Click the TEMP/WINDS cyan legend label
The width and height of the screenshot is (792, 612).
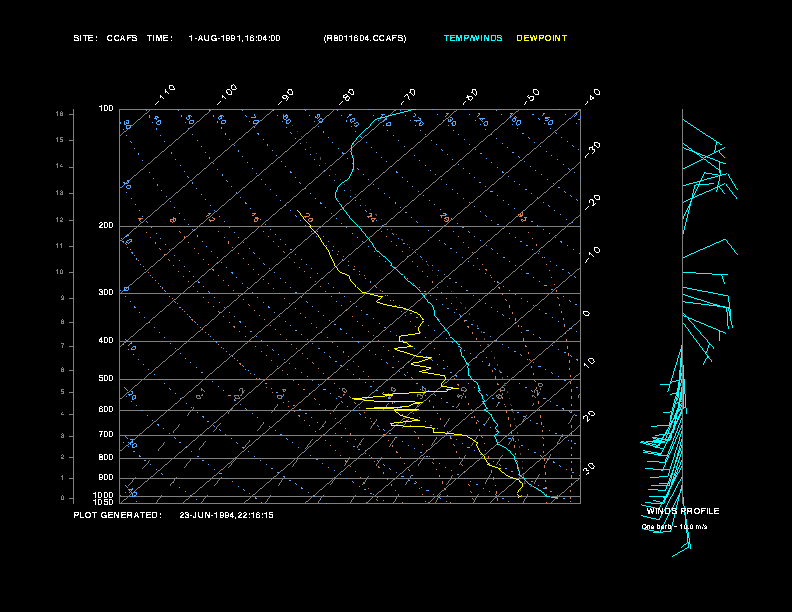[473, 38]
